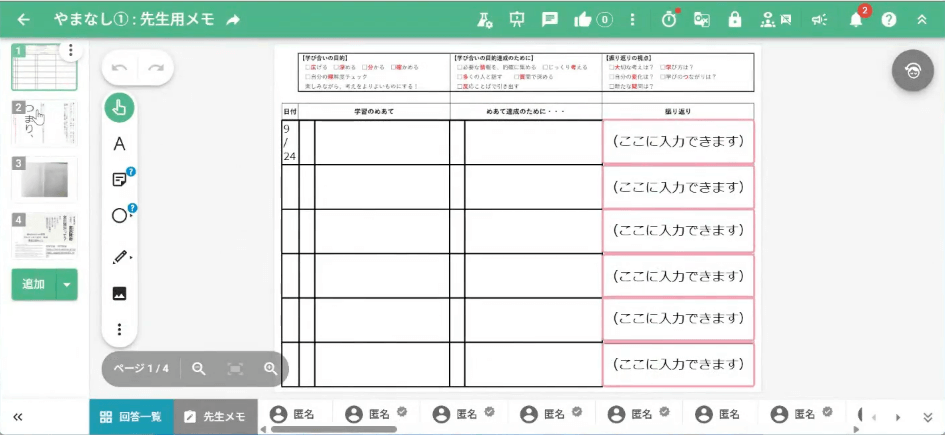Image resolution: width=945 pixels, height=435 pixels.
Task: Open the flask settings icon
Action: [485, 20]
